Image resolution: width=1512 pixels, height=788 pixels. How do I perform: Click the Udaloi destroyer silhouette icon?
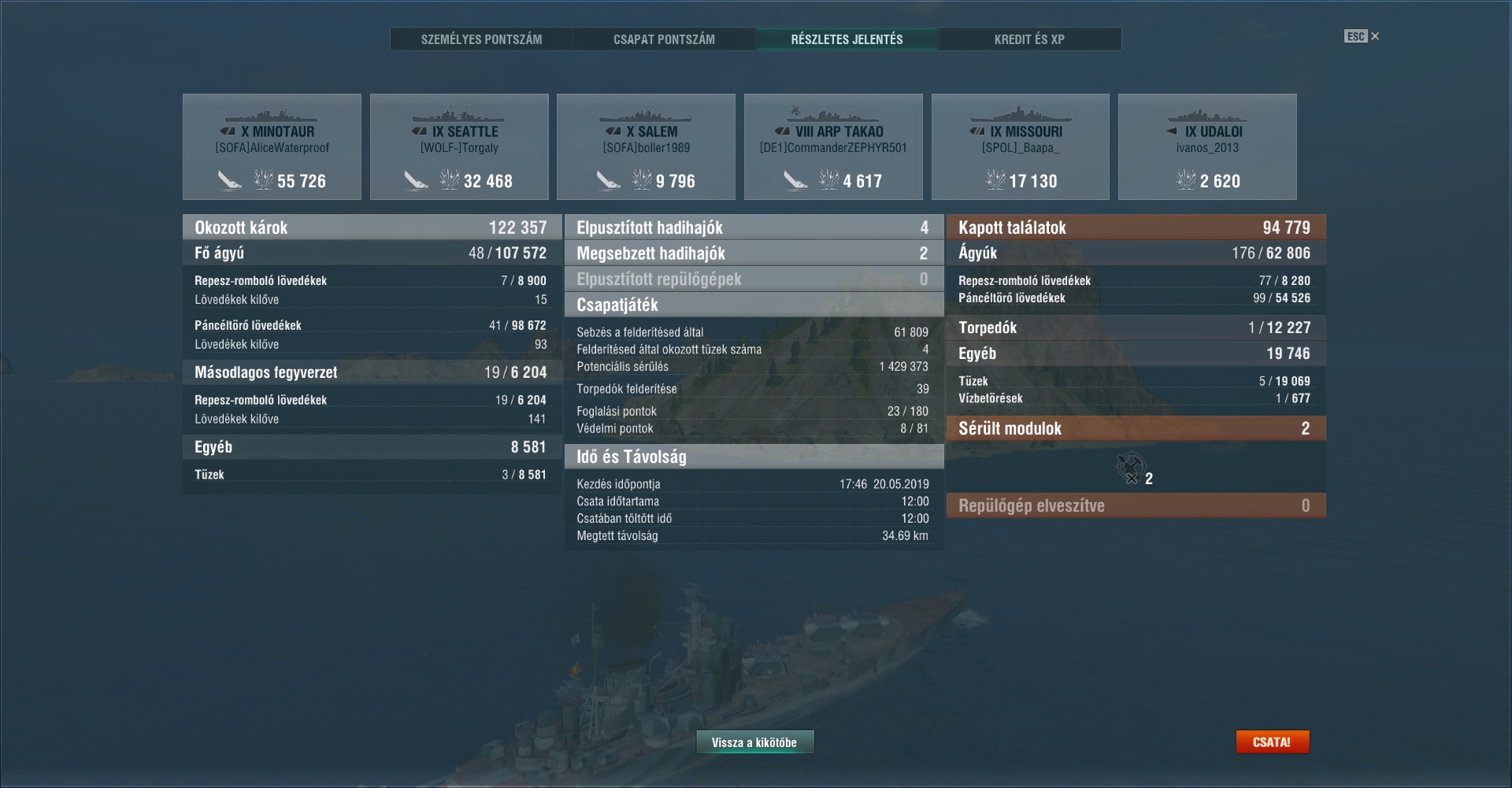1207,116
